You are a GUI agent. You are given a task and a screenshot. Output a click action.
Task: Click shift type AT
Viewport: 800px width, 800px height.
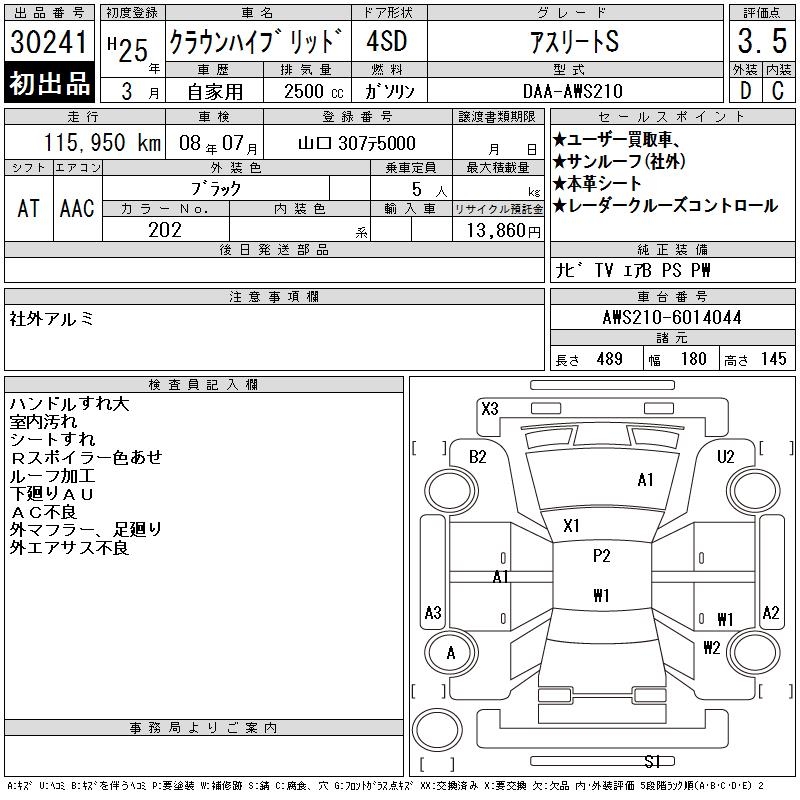coord(29,208)
